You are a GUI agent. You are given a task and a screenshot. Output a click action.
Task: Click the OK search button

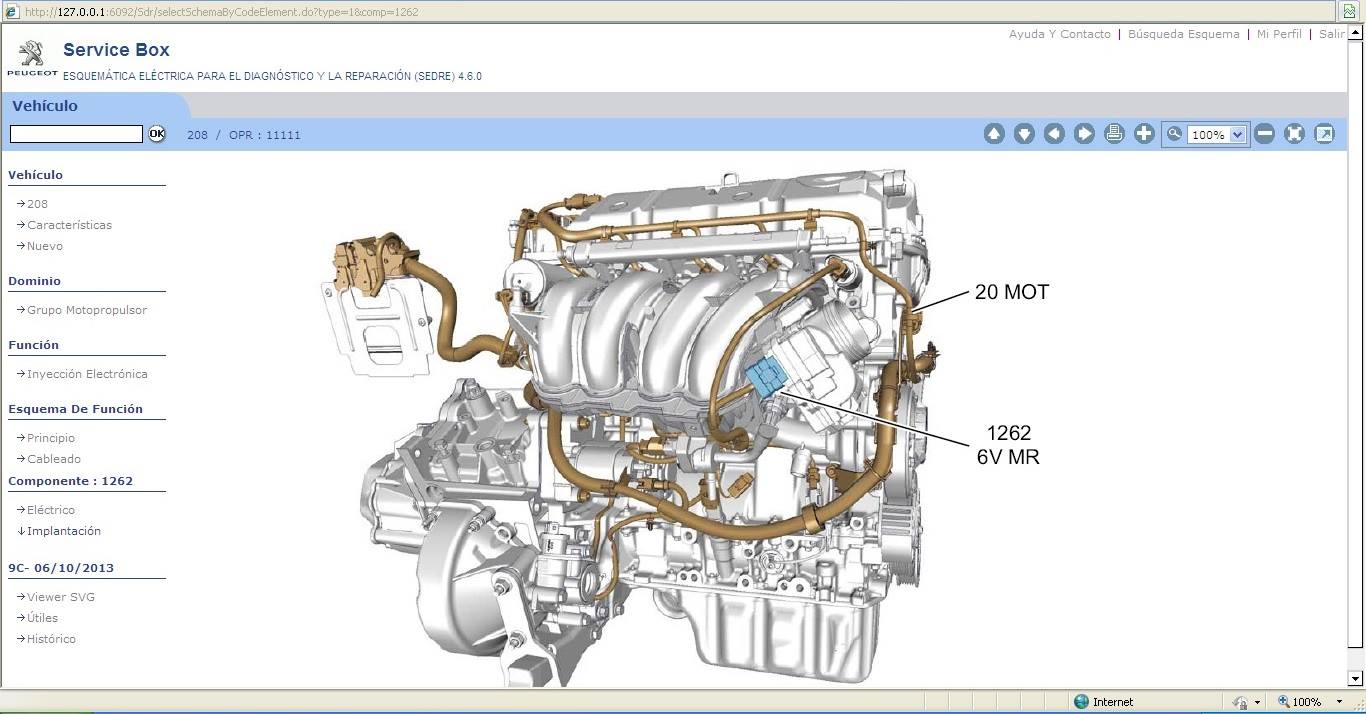[x=157, y=134]
